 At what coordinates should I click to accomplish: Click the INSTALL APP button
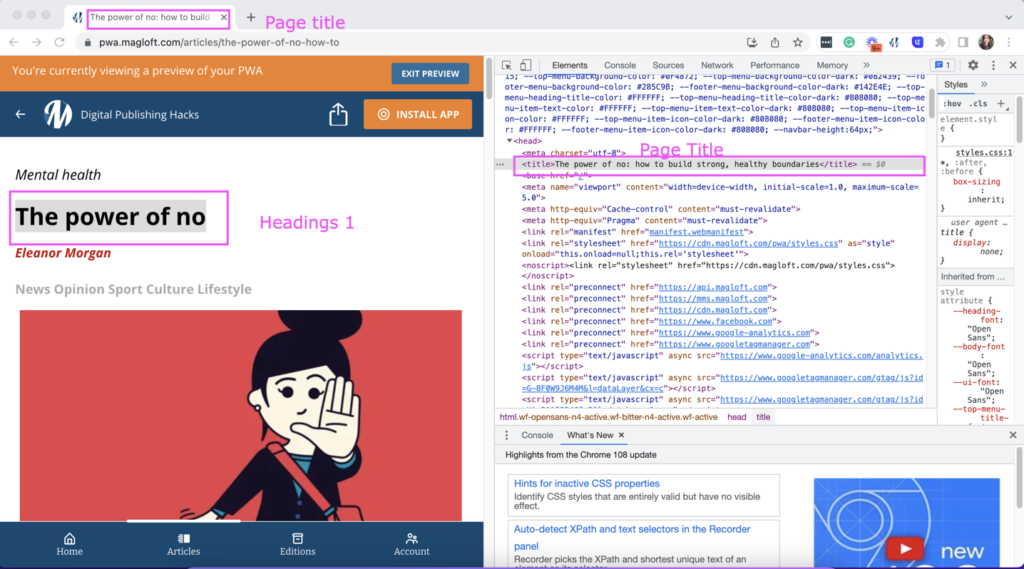(418, 114)
